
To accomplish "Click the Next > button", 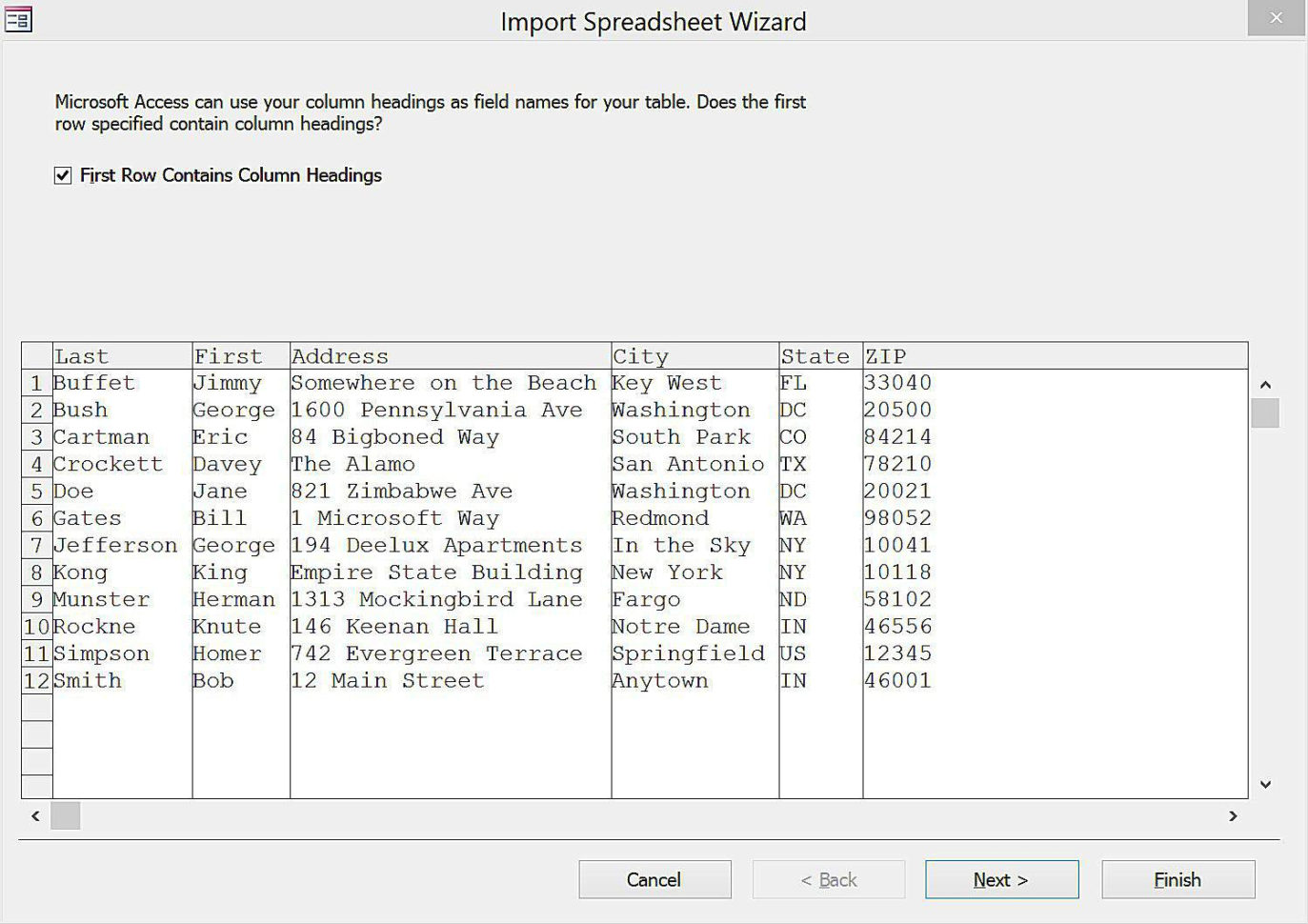I will pos(1001,879).
